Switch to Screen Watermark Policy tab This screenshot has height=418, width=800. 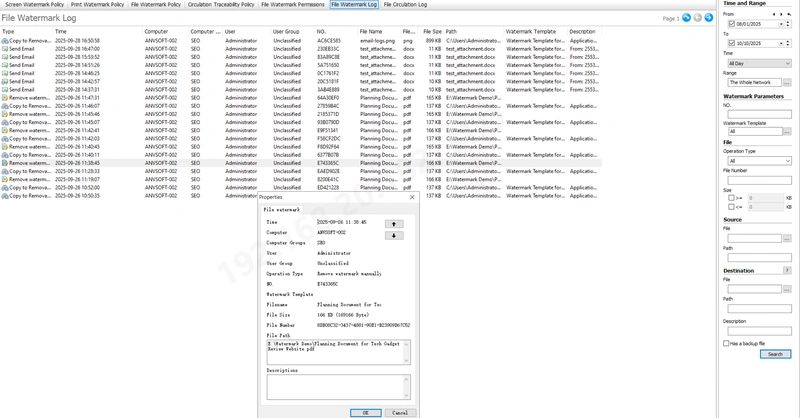[x=34, y=4]
